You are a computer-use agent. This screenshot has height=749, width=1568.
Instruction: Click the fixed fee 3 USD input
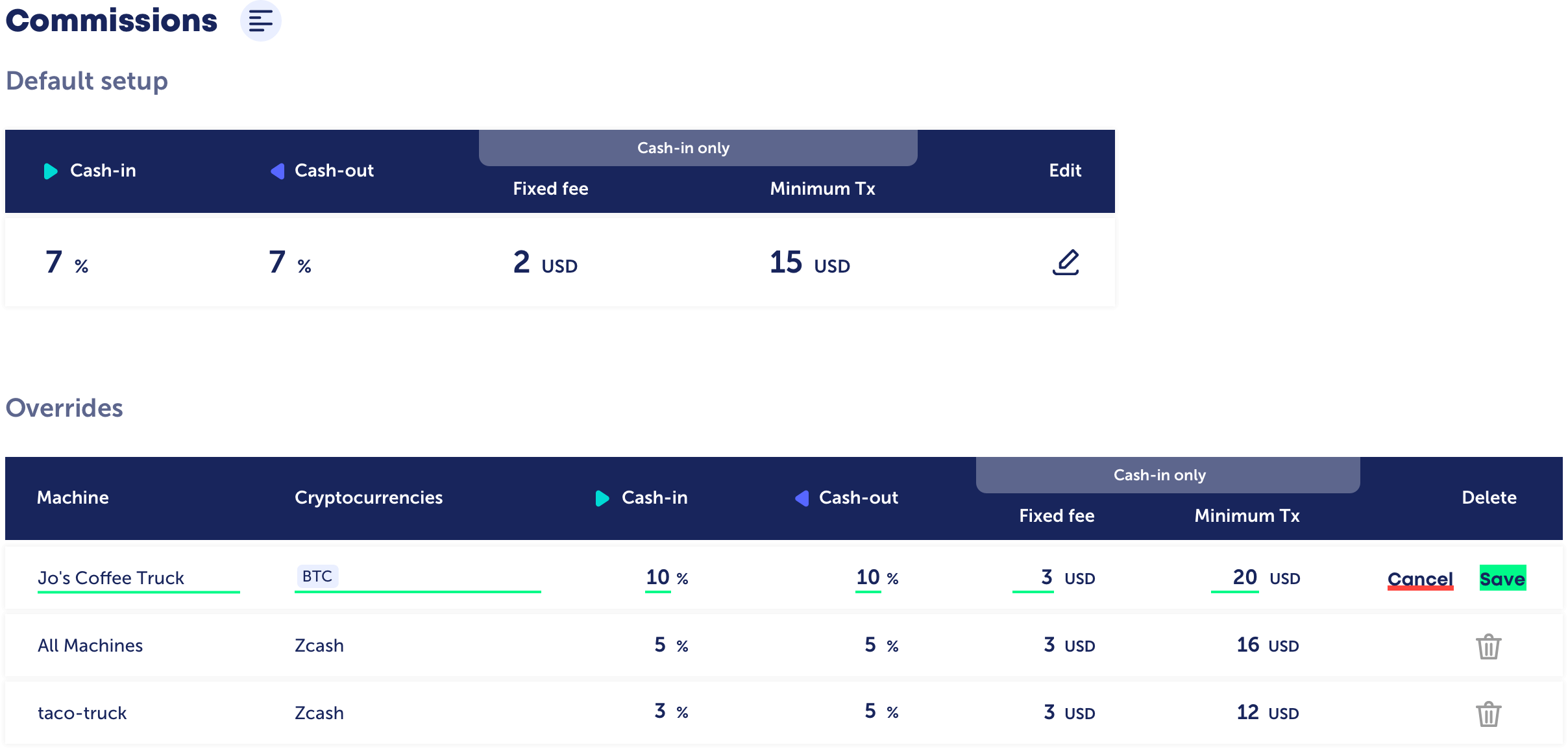[1035, 578]
